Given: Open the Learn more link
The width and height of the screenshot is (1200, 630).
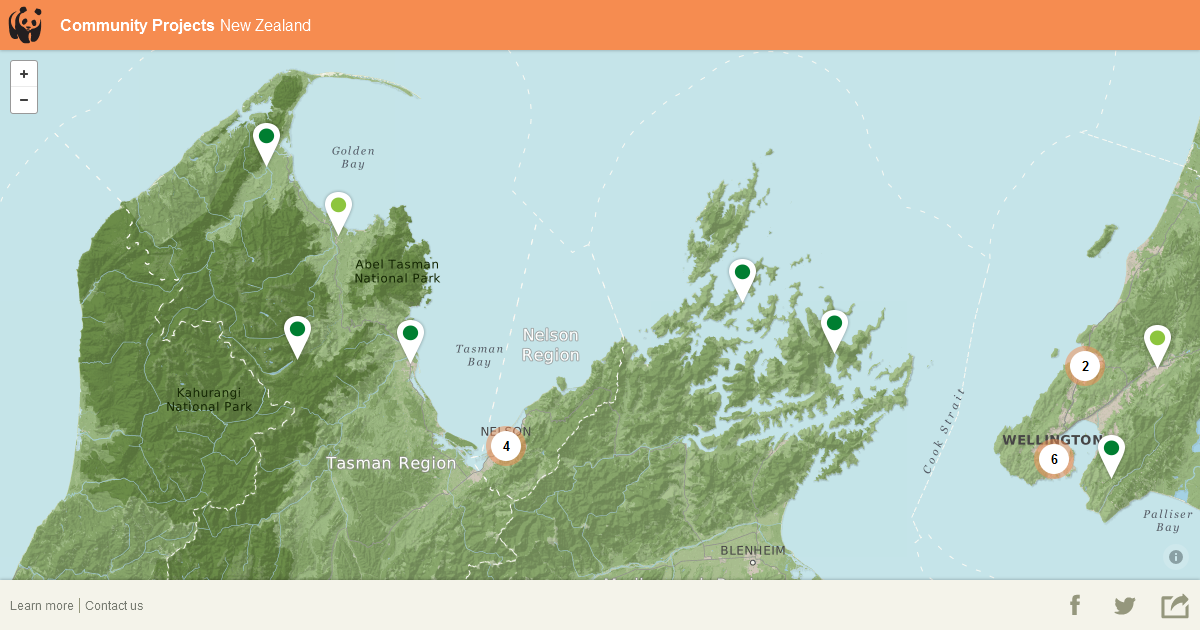Looking at the screenshot, I should [x=42, y=605].
